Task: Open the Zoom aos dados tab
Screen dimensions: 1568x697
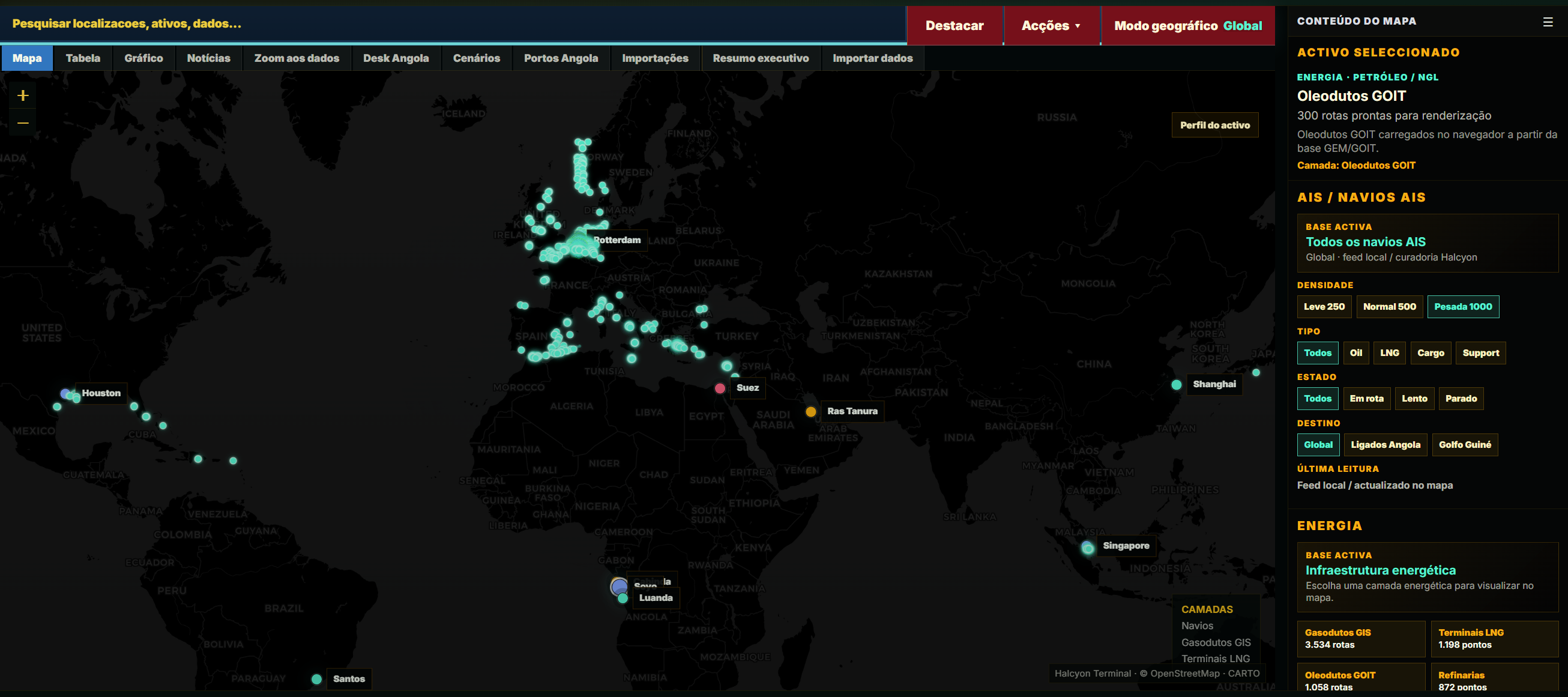Action: tap(297, 58)
